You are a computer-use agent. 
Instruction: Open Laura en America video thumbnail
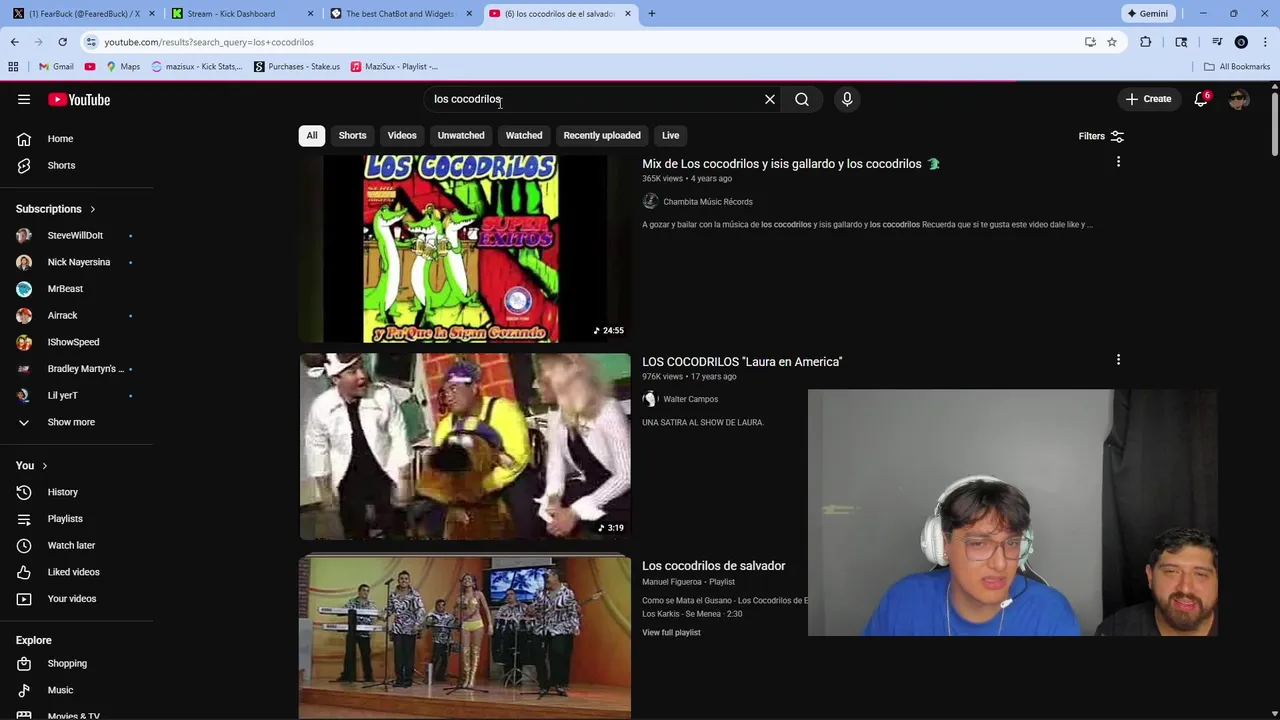click(465, 447)
